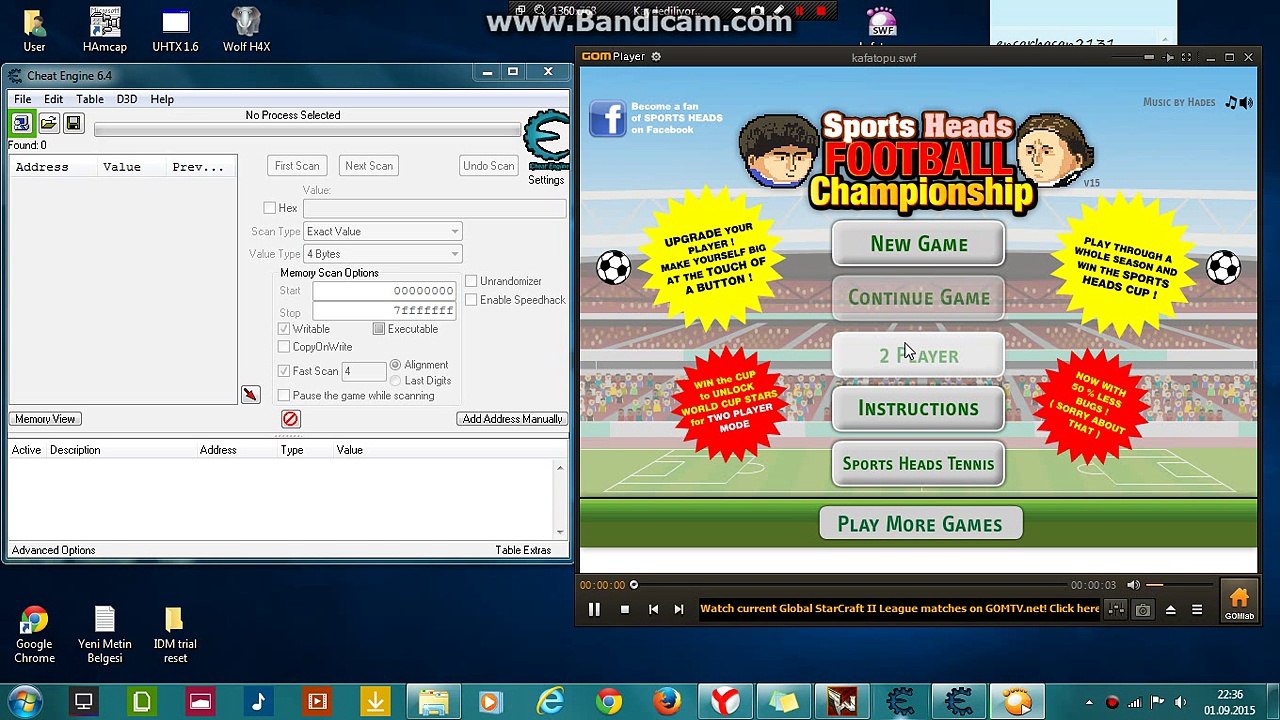This screenshot has height=720, width=1280.
Task: Enable the Unrandomizer checkbox
Action: coord(471,281)
